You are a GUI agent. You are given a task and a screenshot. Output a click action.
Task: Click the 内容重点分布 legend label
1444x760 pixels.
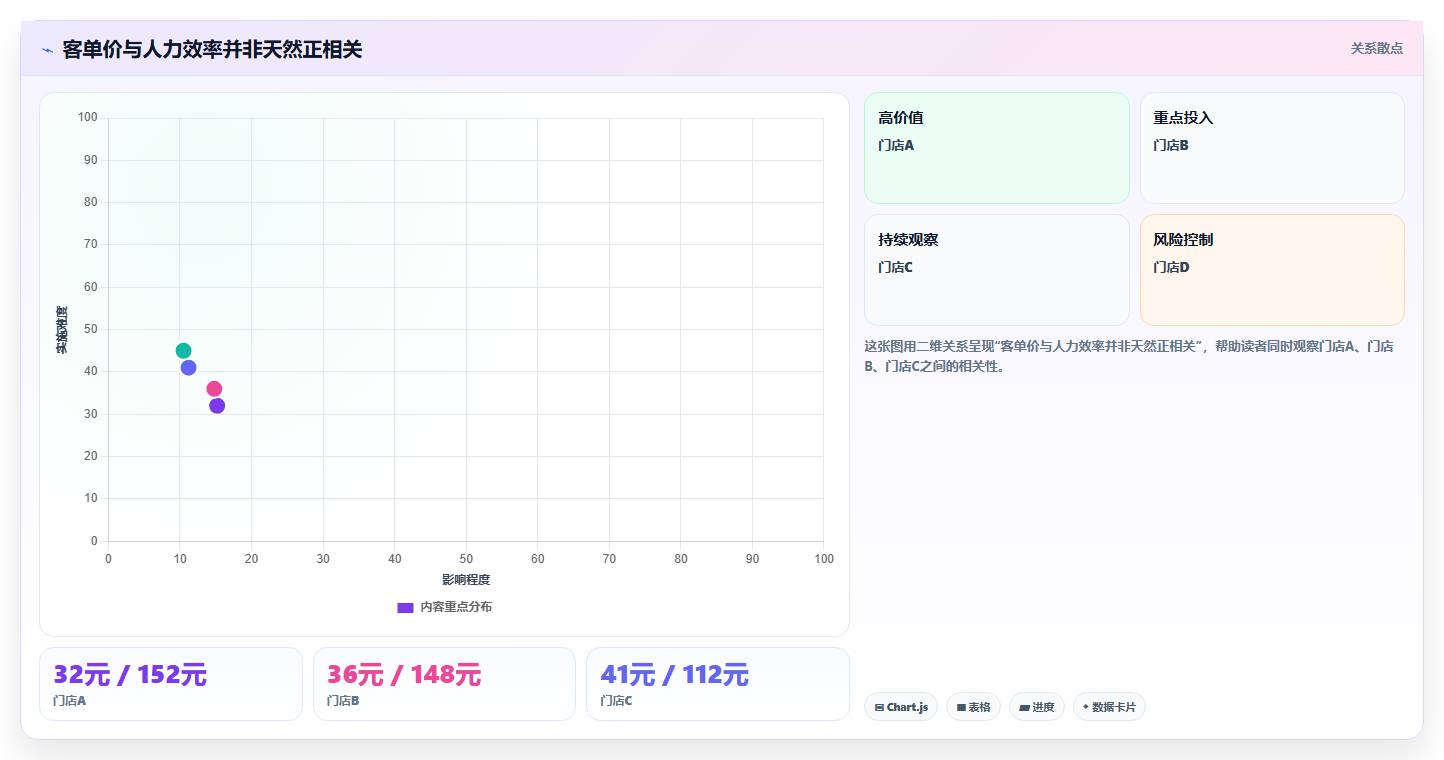click(x=456, y=607)
